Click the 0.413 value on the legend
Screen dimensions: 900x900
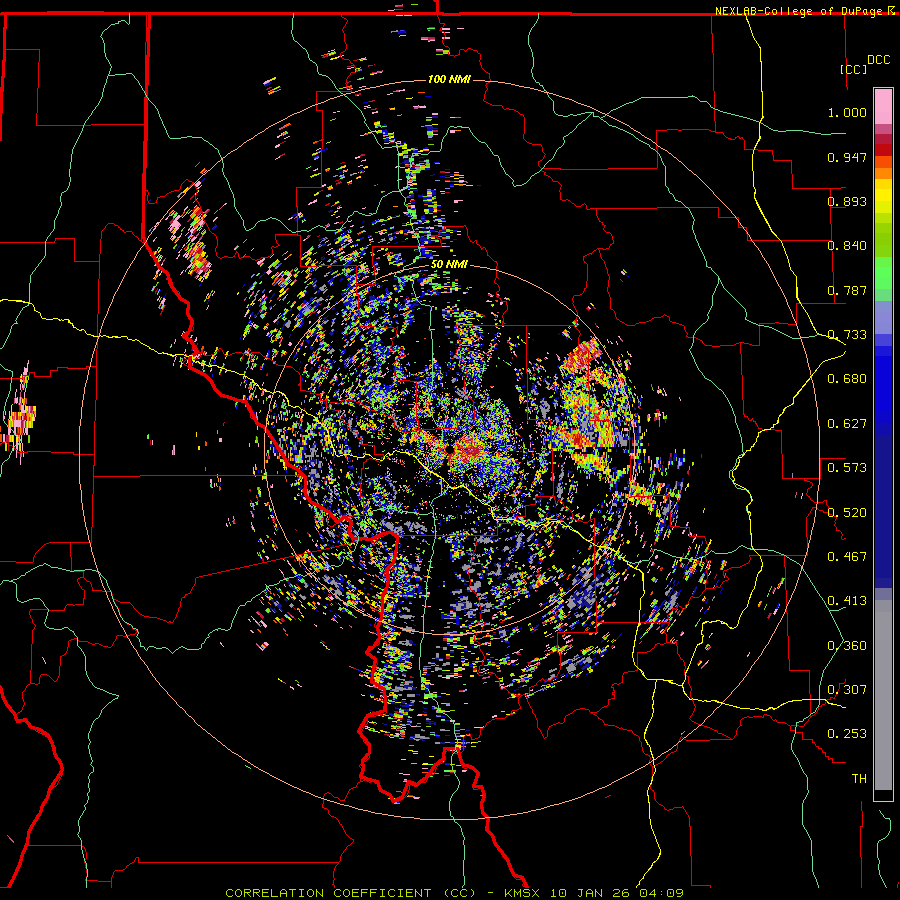(847, 601)
